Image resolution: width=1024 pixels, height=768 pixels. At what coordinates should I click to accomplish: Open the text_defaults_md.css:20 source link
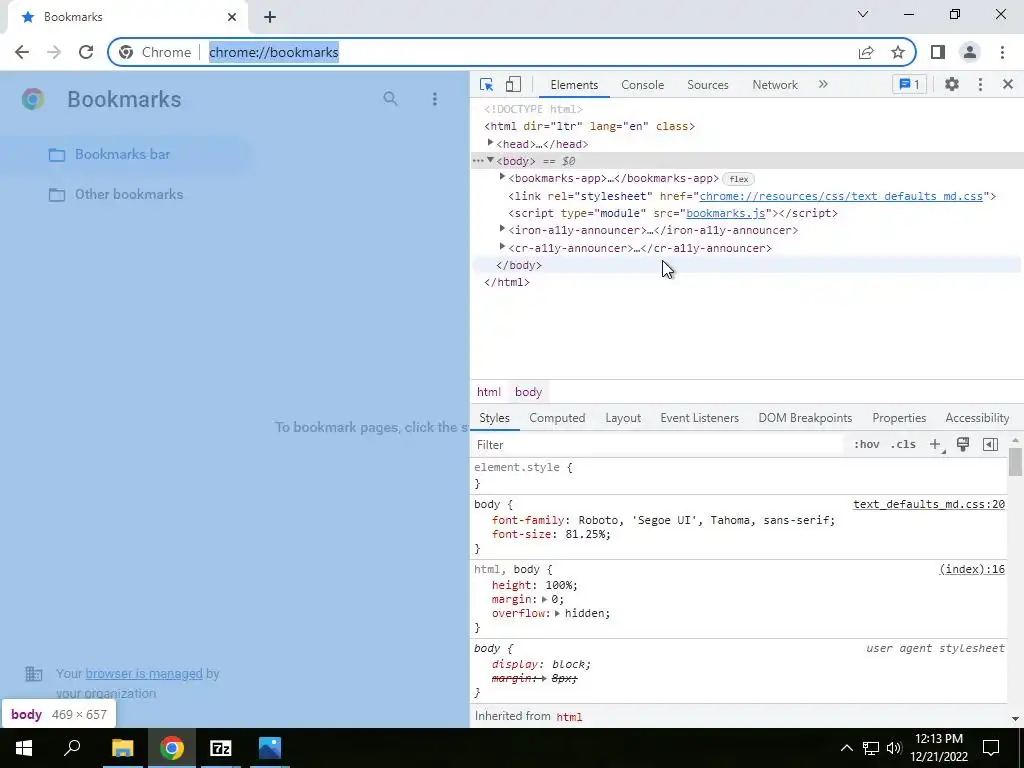tap(929, 504)
